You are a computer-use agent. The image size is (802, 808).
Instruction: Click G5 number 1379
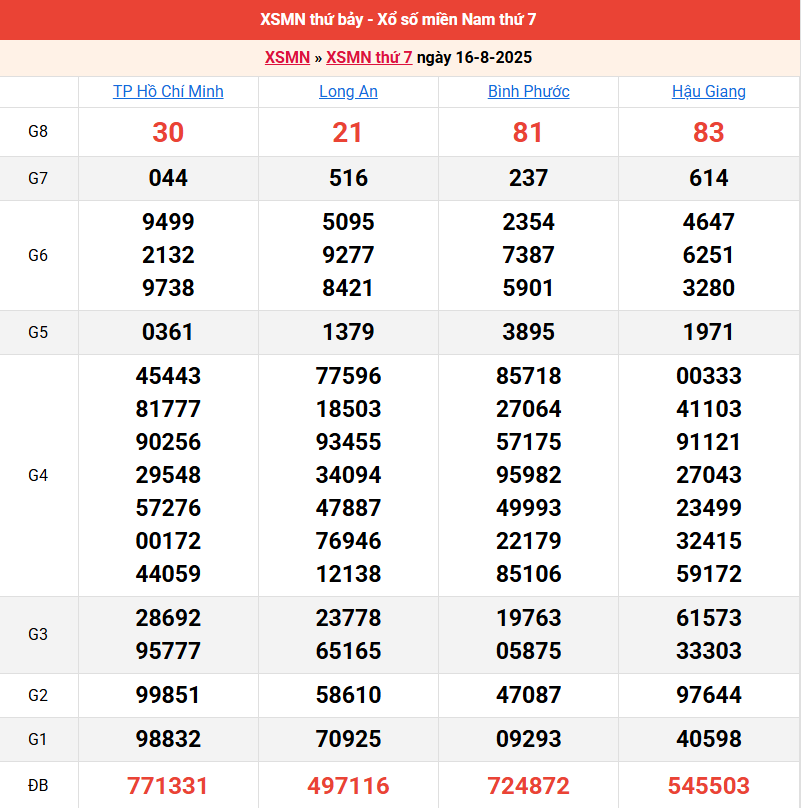[x=348, y=332]
